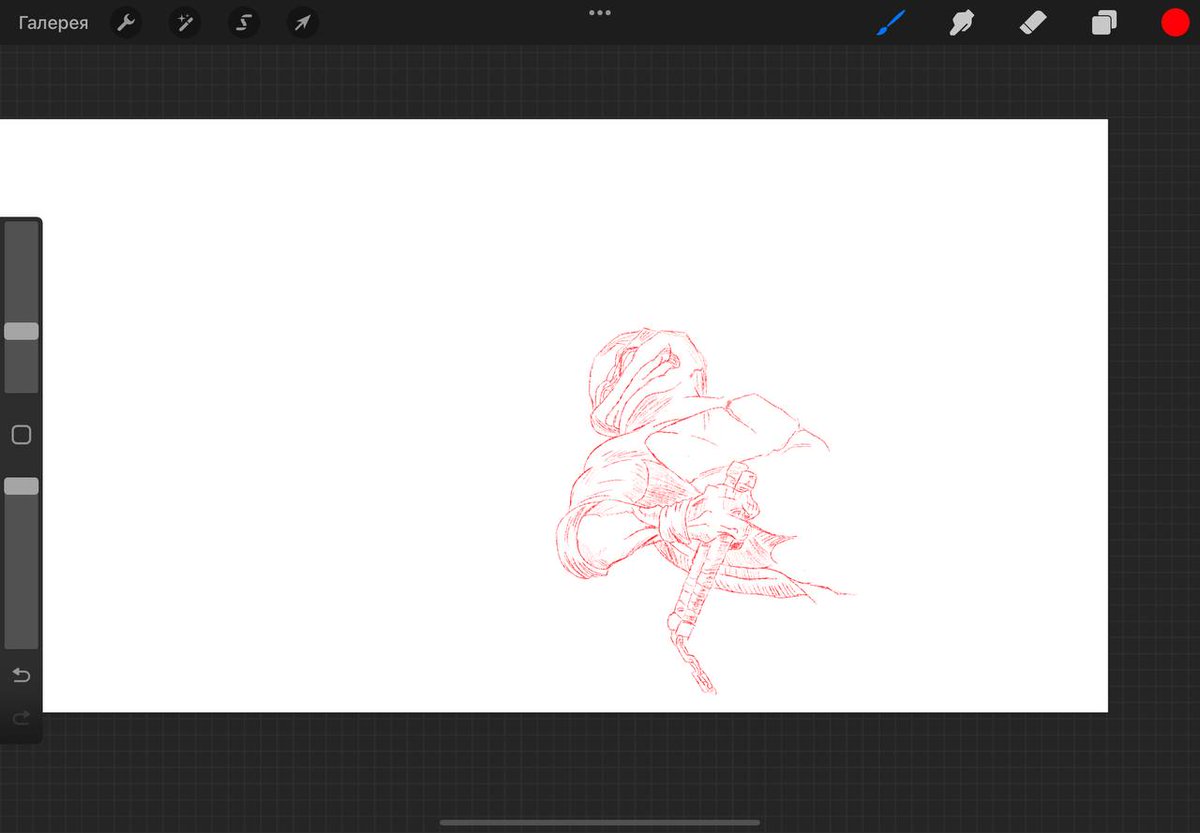Open the red active color picker
1200x833 pixels.
[x=1175, y=22]
